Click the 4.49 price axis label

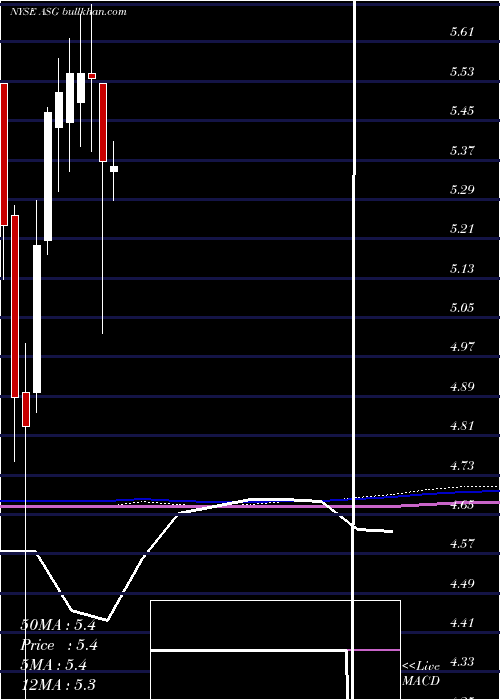(x=462, y=583)
